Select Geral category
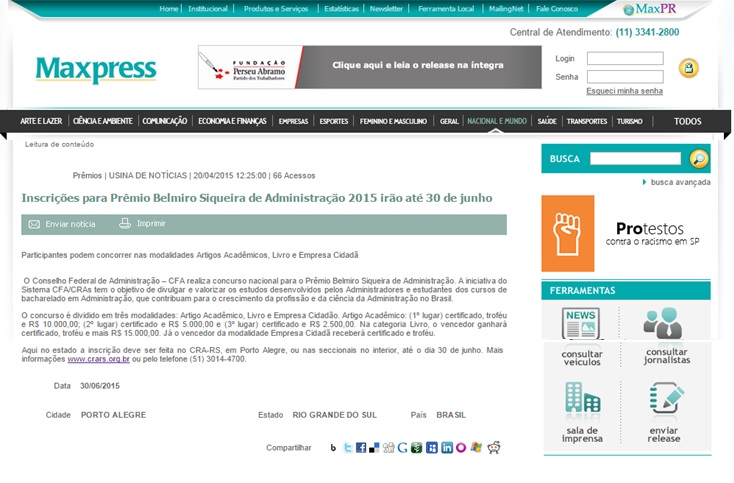Viewport: 734px width, 483px height. tap(449, 121)
